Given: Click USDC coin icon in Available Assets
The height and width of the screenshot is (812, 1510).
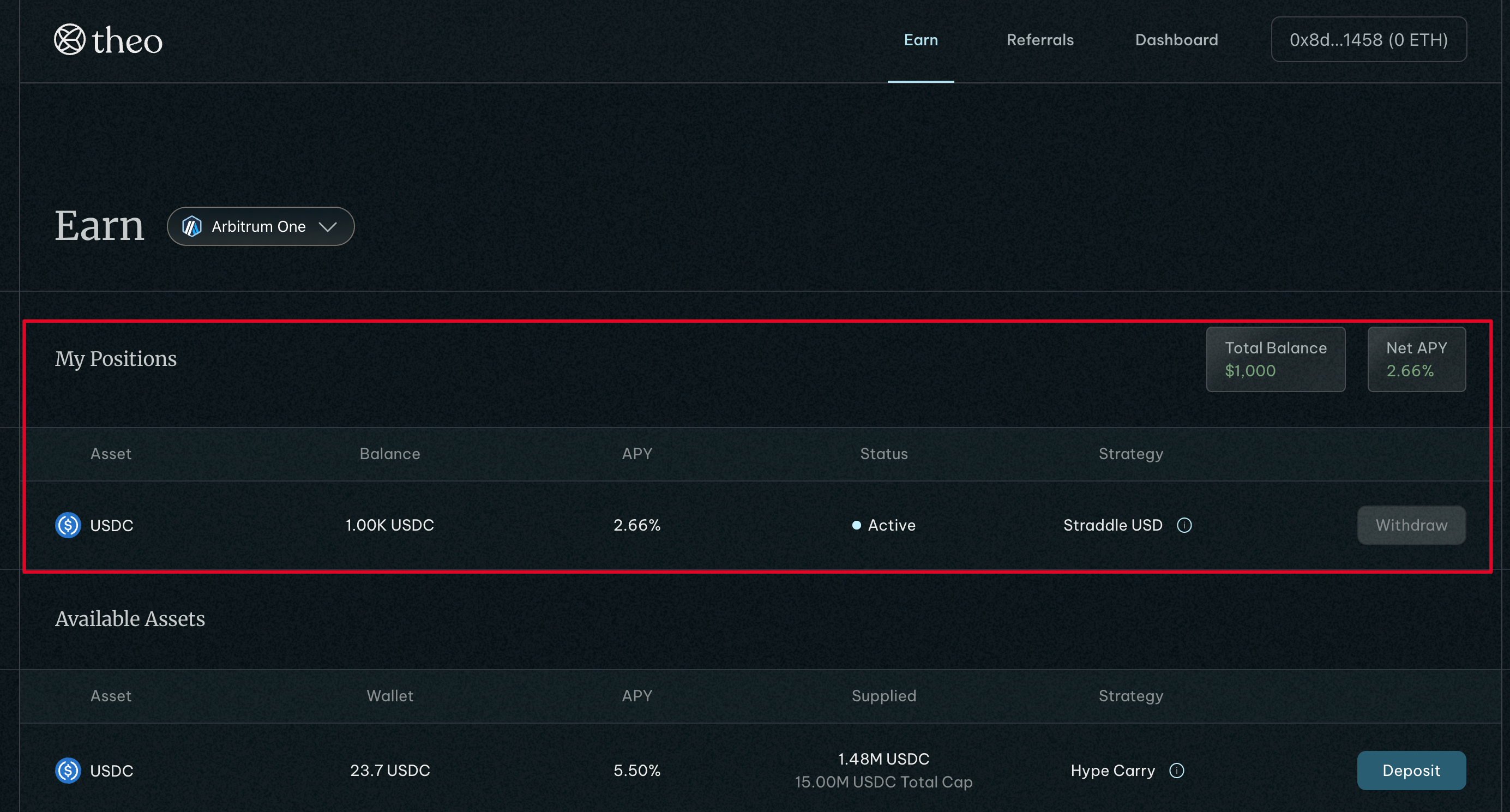Looking at the screenshot, I should pos(68,771).
